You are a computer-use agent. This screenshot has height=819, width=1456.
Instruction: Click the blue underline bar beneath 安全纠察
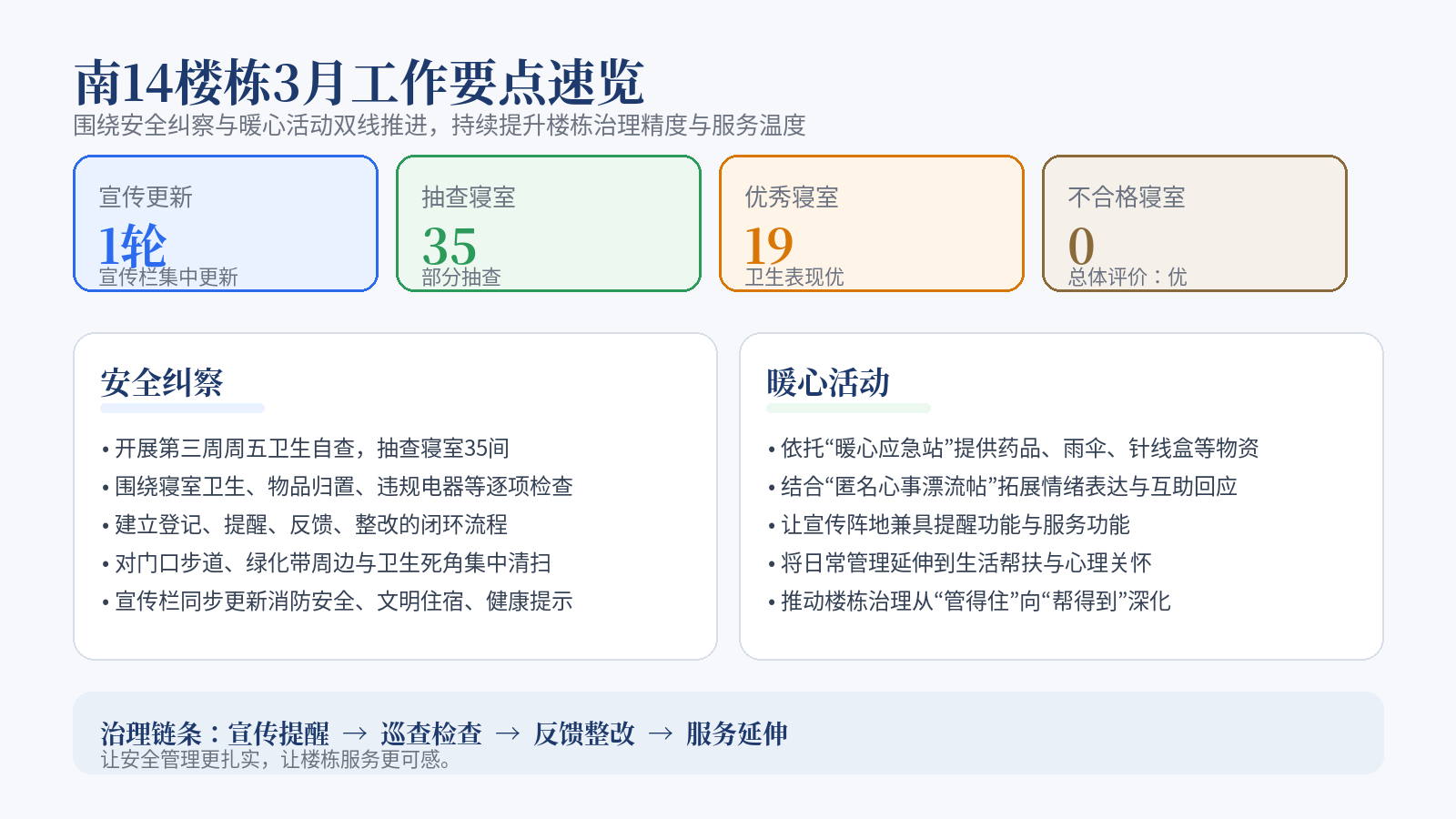coord(182,409)
